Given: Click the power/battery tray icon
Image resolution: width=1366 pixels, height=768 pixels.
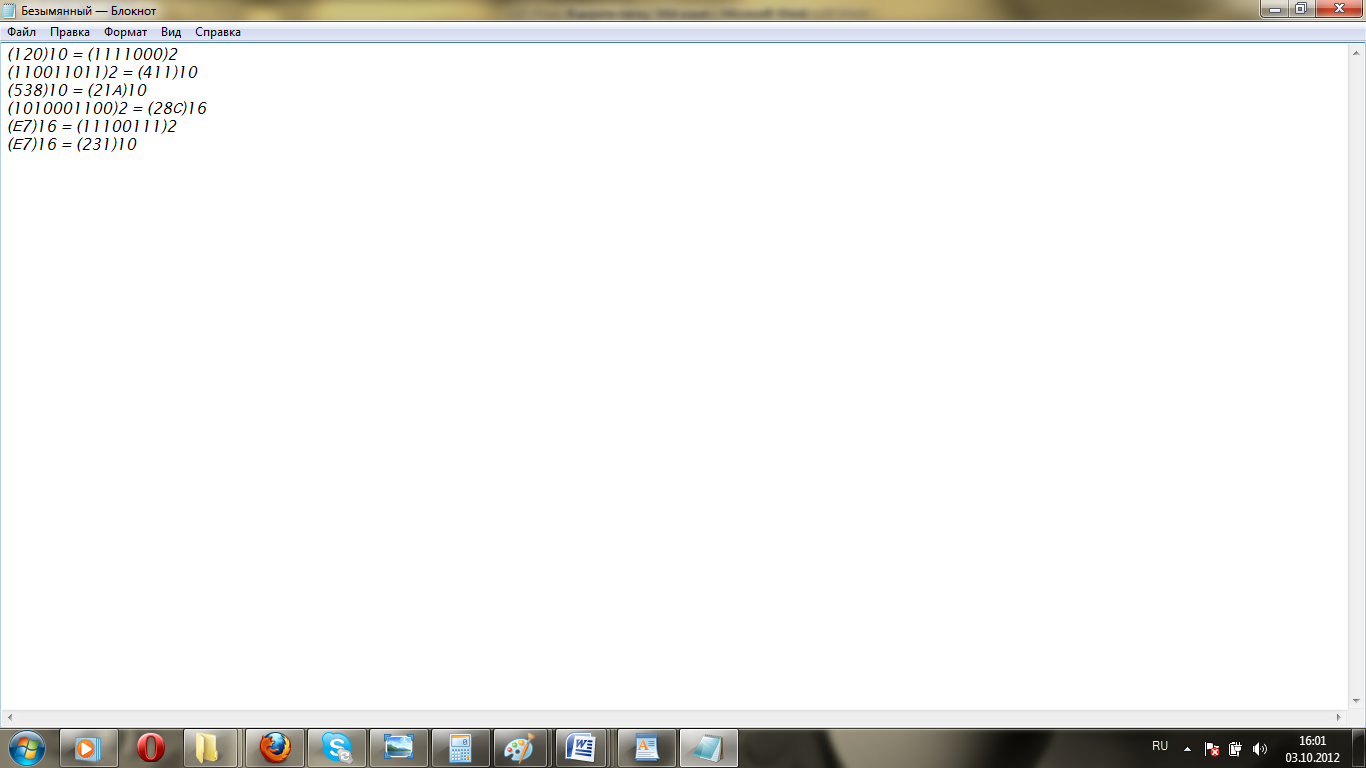Looking at the screenshot, I should (x=1235, y=748).
